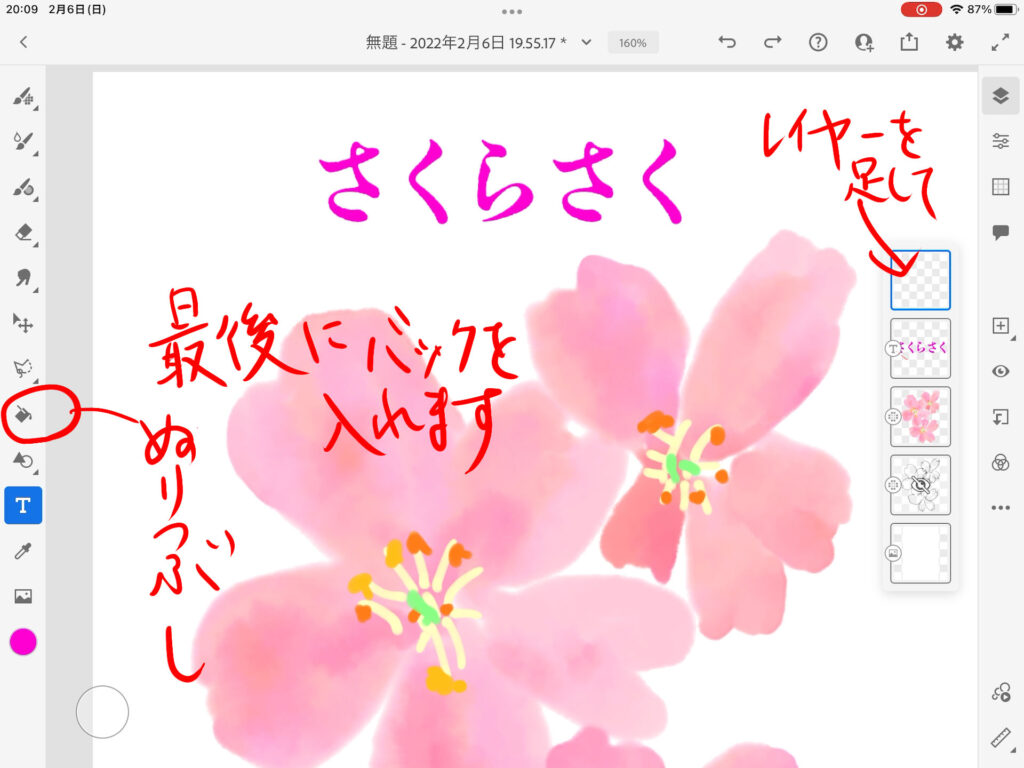Go back to the home screen

tap(24, 42)
